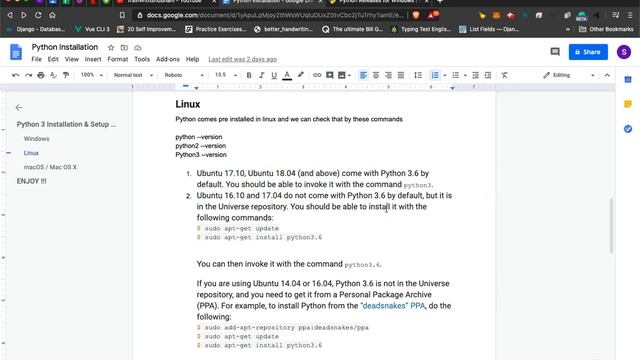Open the deadsnakes PPA link
This screenshot has width=640, height=360.
click(x=393, y=306)
